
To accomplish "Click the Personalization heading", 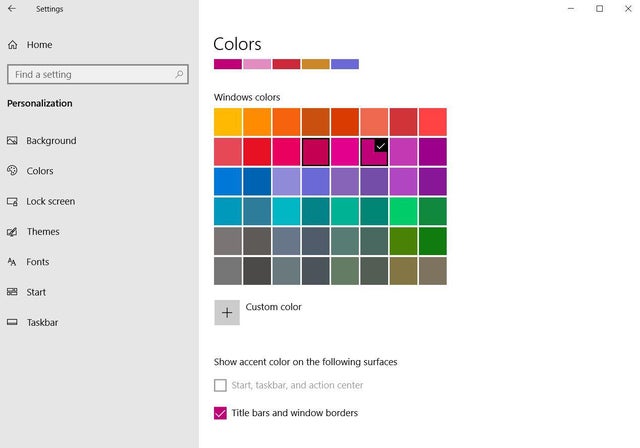I will point(40,103).
